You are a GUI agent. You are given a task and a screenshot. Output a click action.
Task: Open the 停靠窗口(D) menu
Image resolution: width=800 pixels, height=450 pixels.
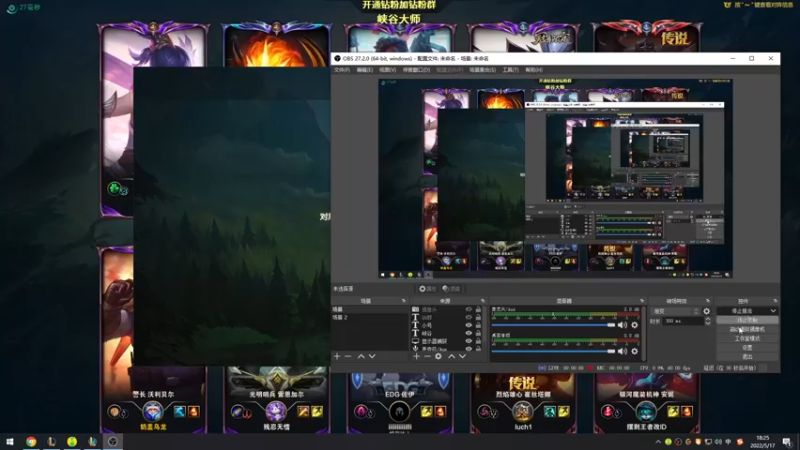(x=416, y=70)
